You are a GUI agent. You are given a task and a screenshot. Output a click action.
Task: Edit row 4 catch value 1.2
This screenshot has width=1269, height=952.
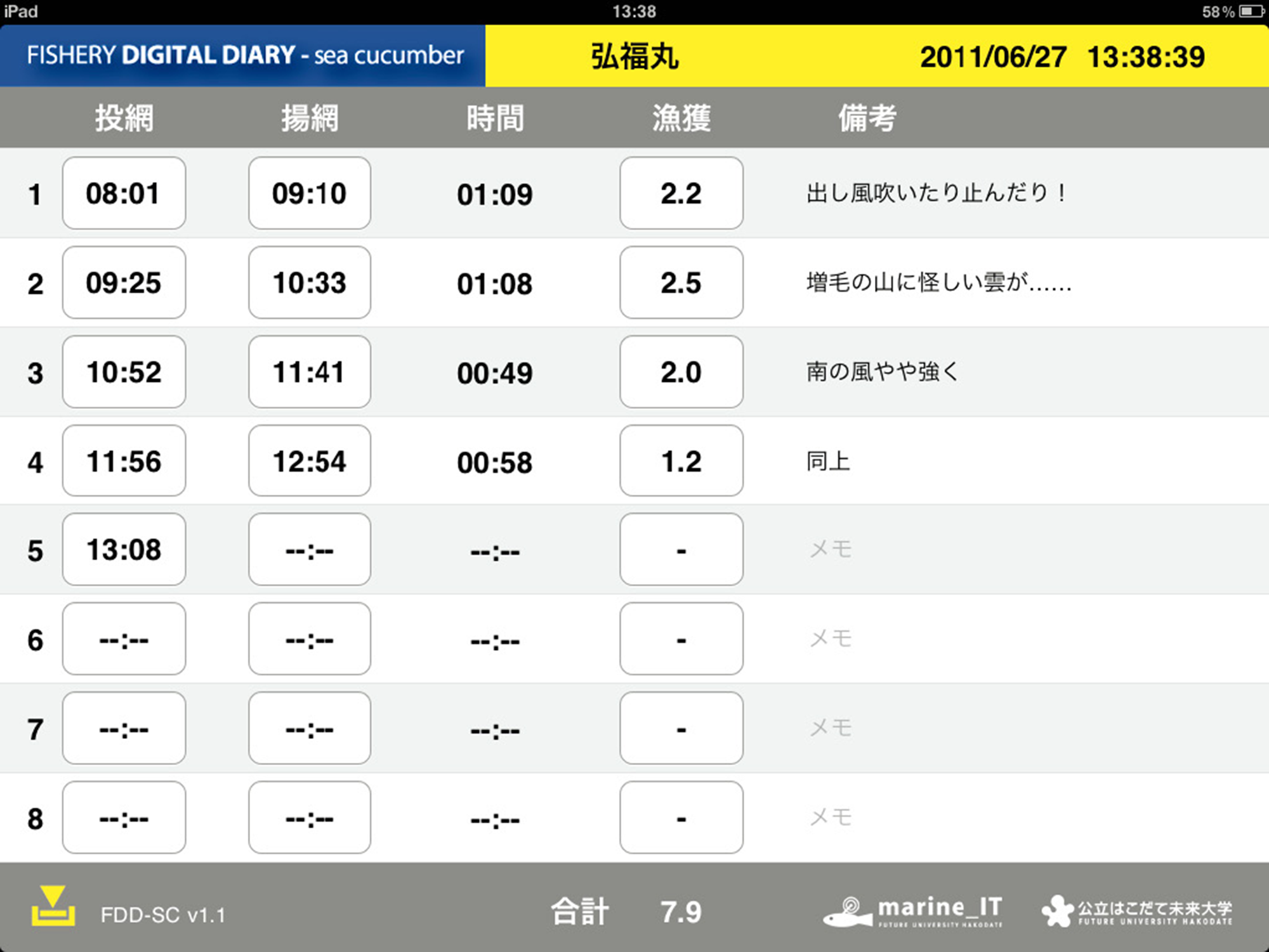(681, 461)
